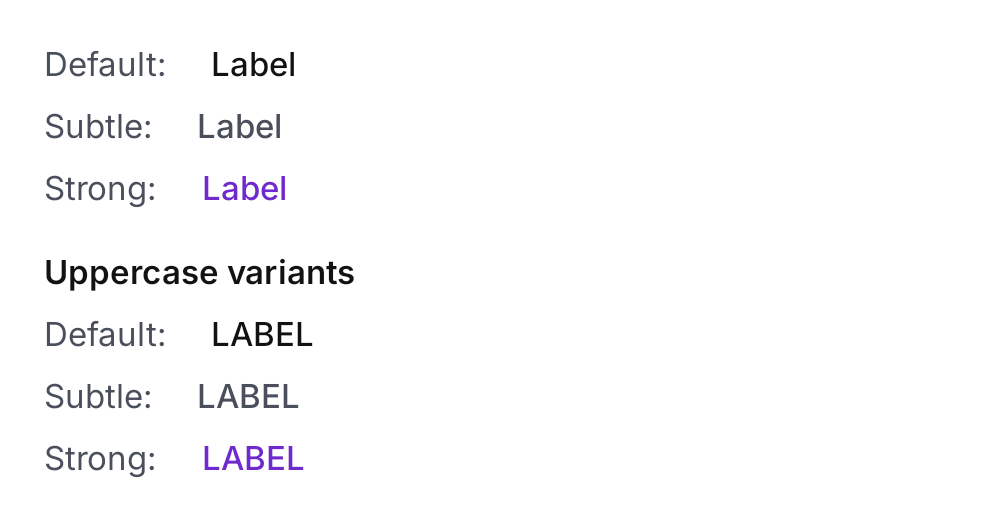
Task: Click the black uppercase Default LABEL
Action: (x=261, y=335)
